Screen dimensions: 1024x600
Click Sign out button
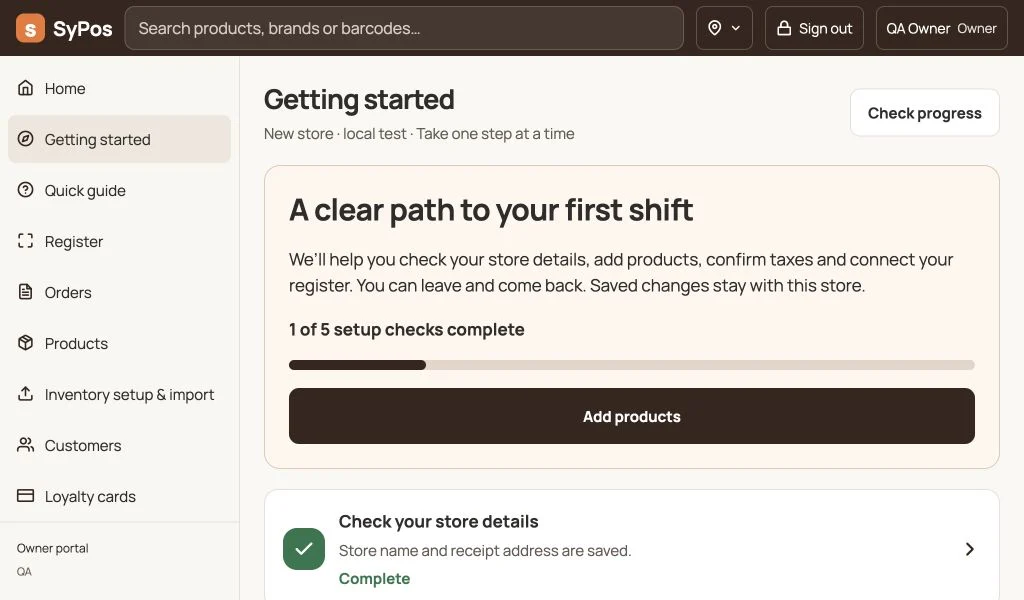pos(814,28)
